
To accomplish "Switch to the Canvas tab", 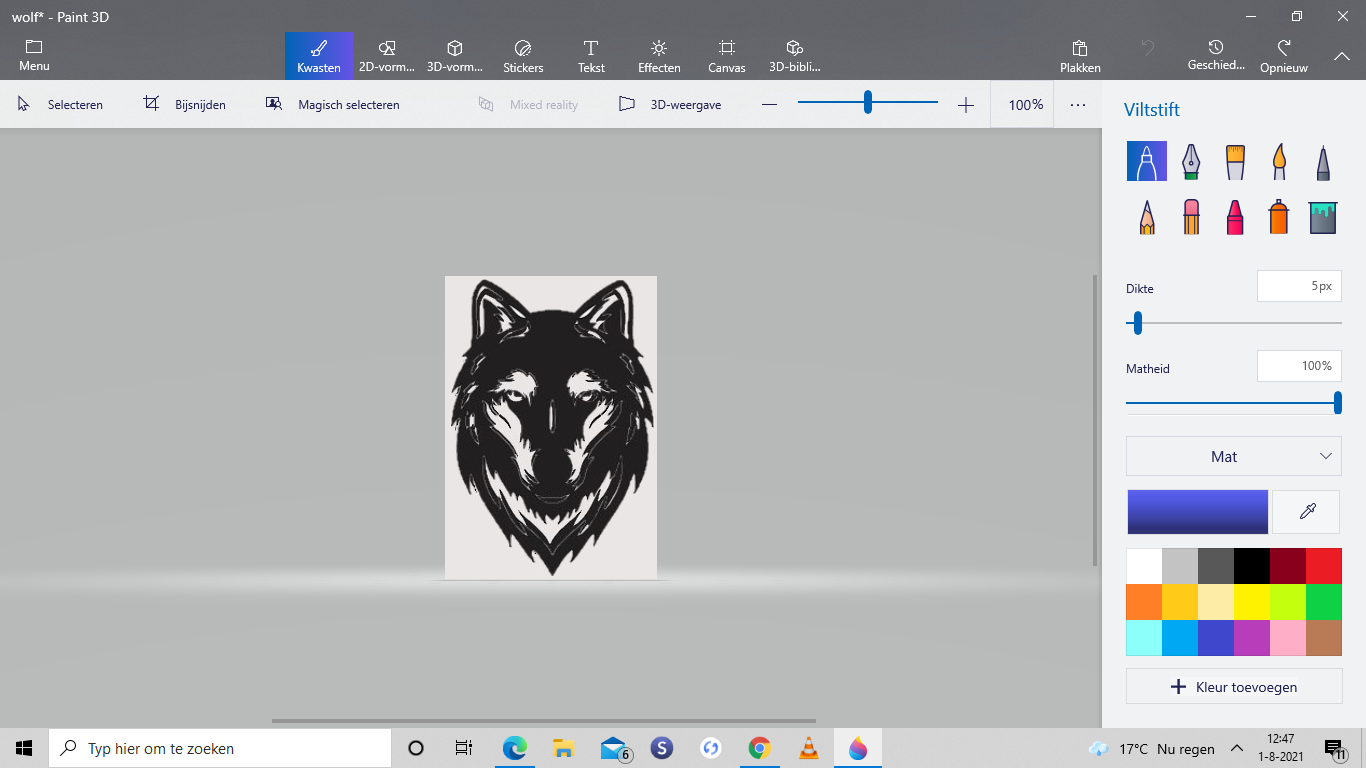I will pos(726,55).
